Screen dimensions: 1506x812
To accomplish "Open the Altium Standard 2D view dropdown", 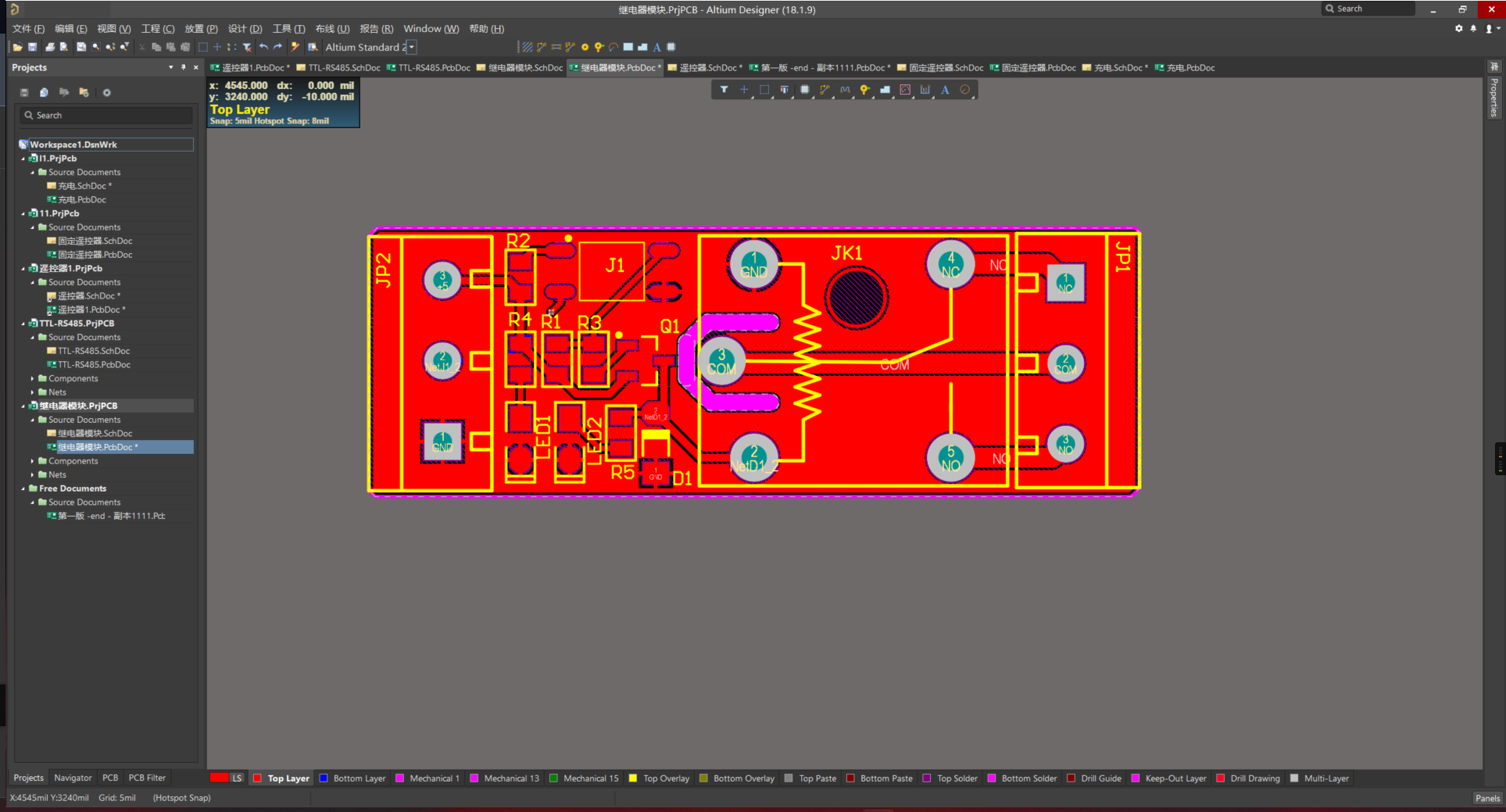I will 412,47.
